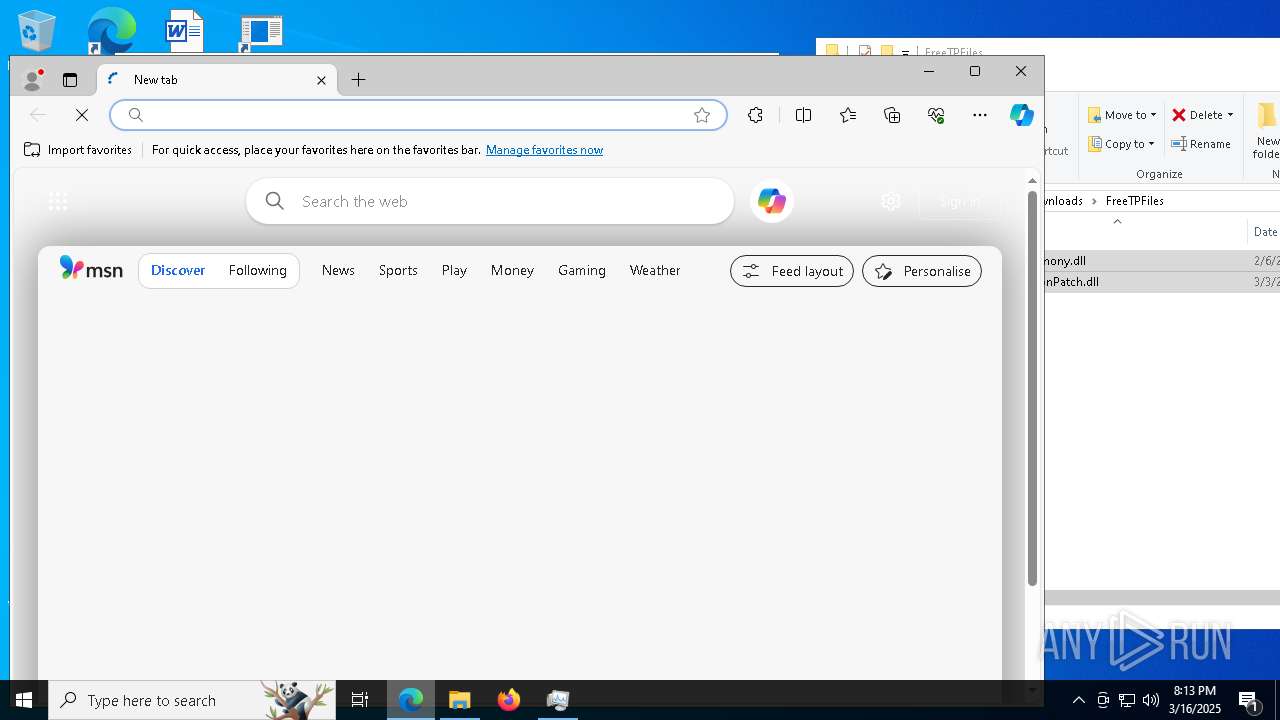Screen dimensions: 1280x720
Task: Open Manage favorites now link
Action: [x=544, y=150]
